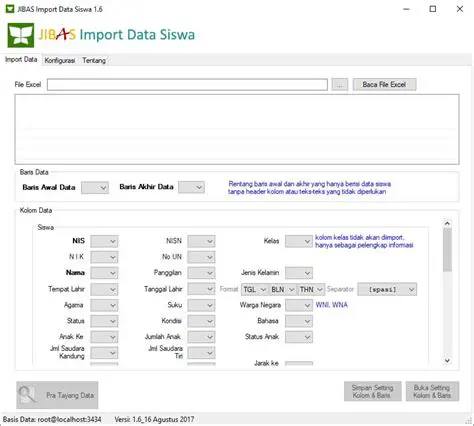Viewport: 474px width, 426px height.
Task: Switch to the Import Data tab
Action: [21, 60]
